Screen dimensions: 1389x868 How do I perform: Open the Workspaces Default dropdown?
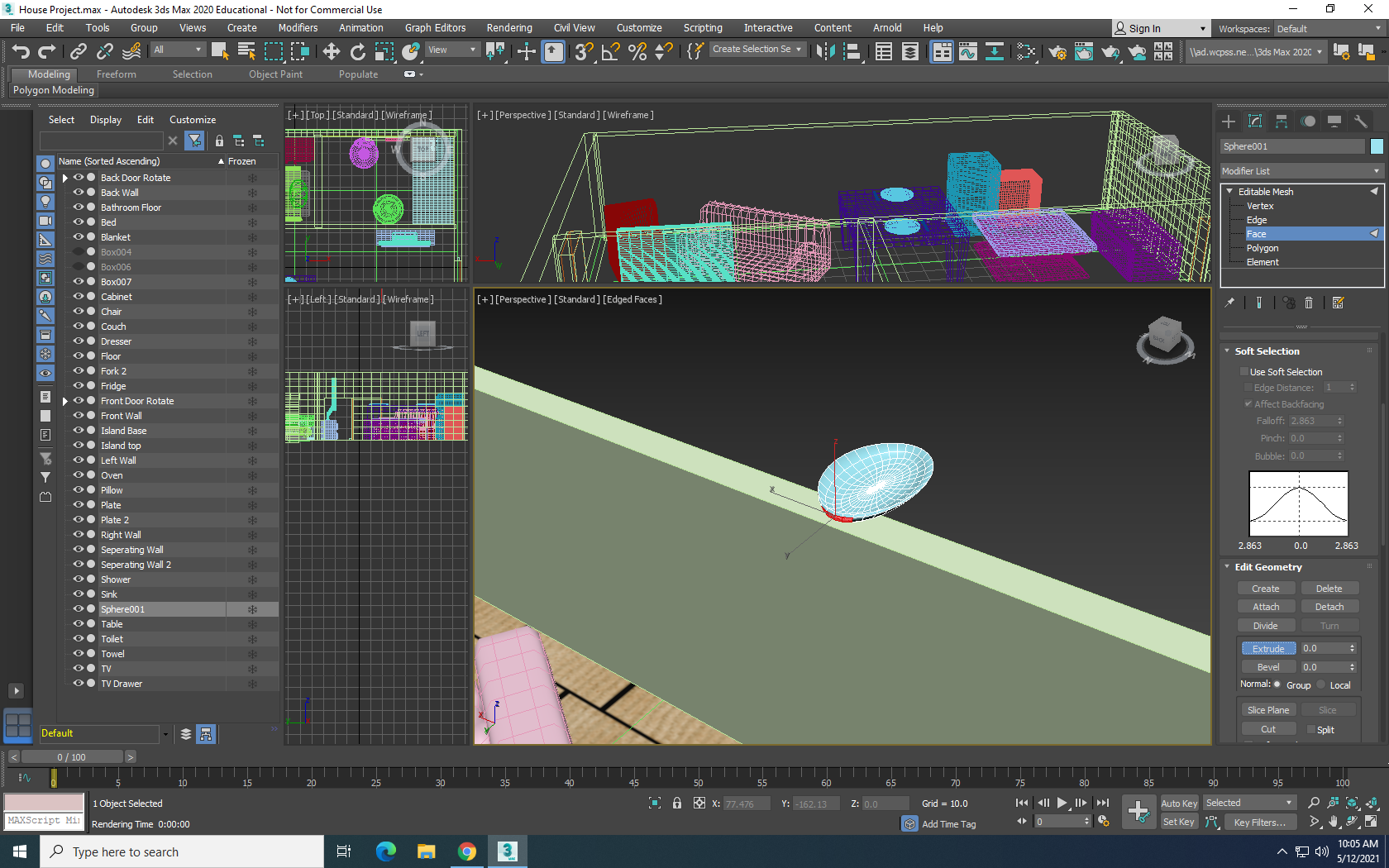(x=1329, y=29)
